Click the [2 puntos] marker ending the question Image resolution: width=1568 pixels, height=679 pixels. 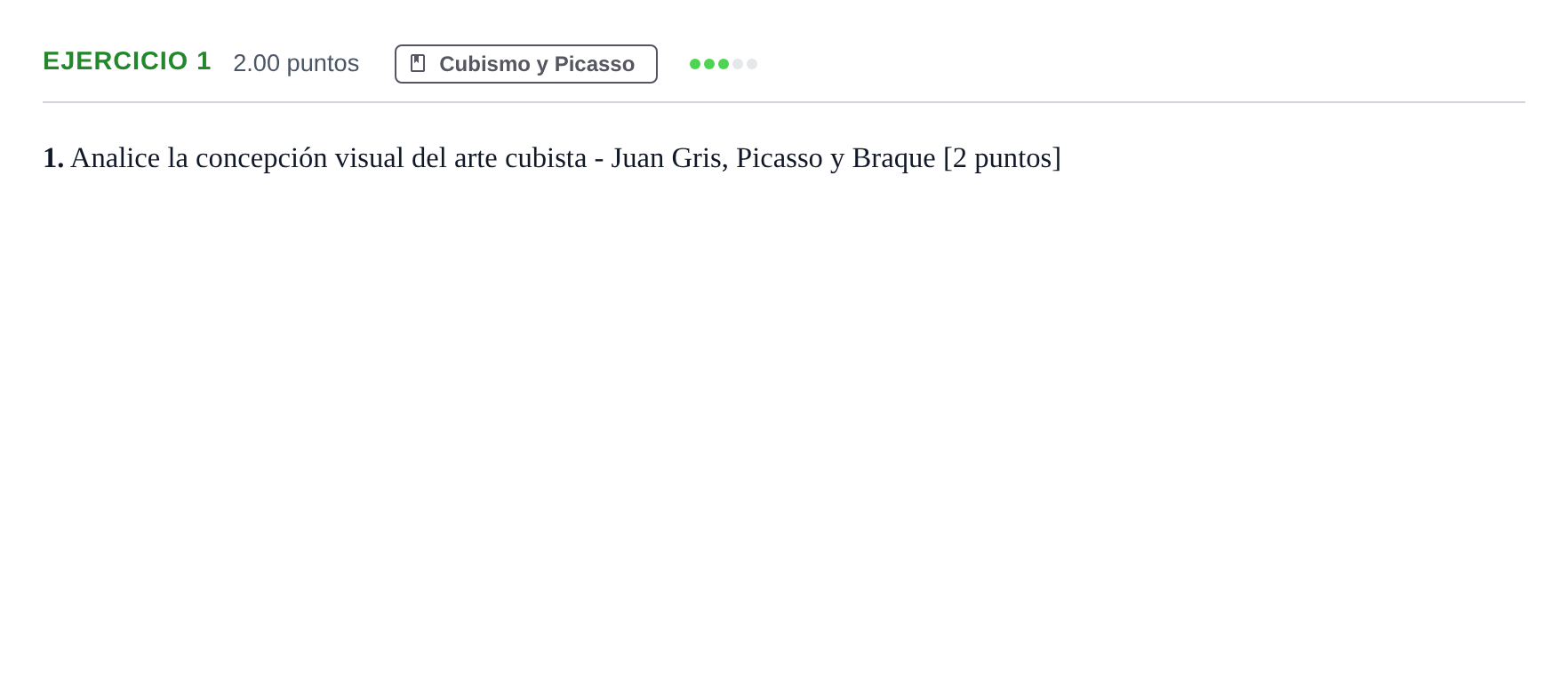pos(1002,158)
